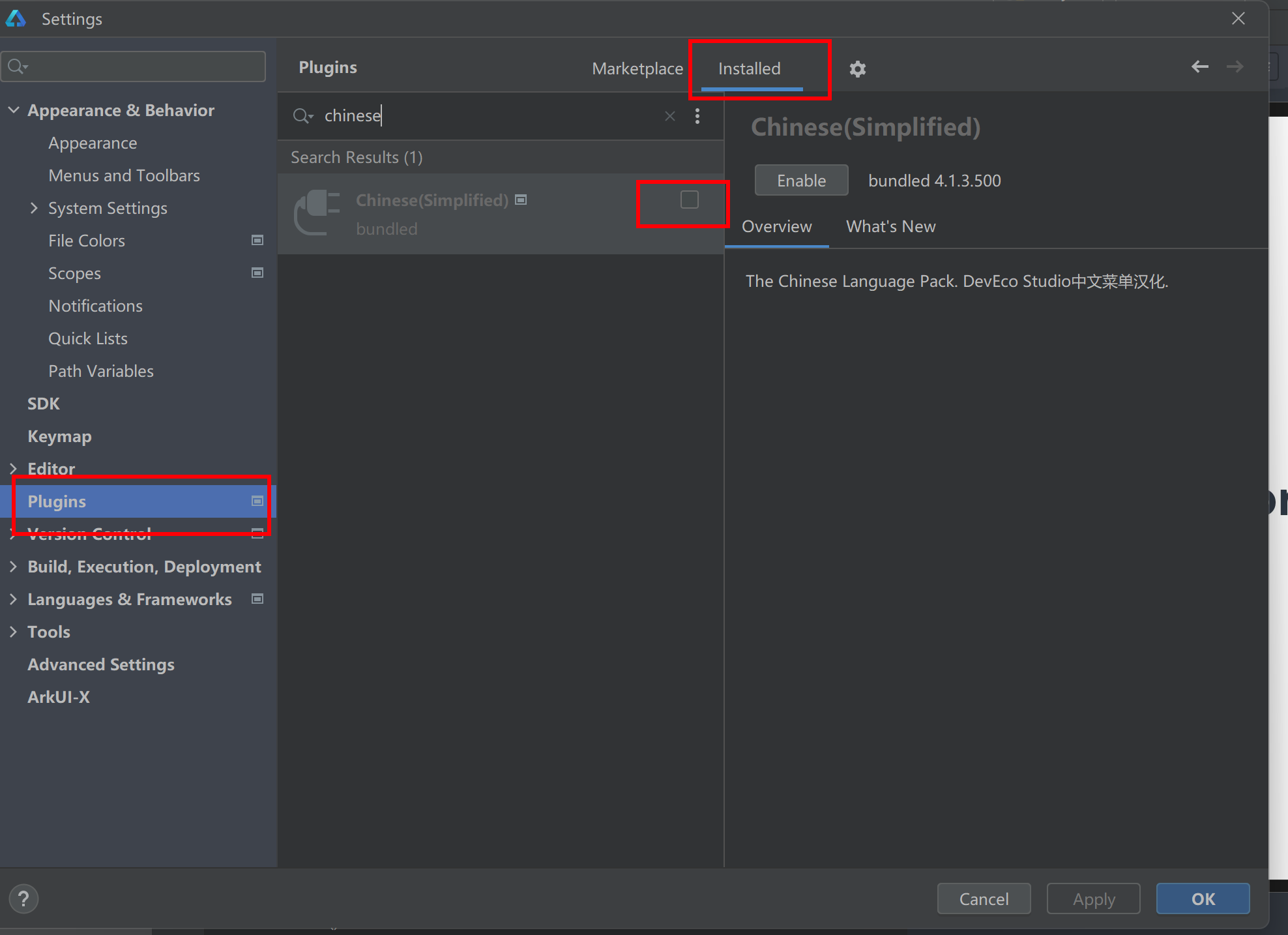This screenshot has height=935, width=1288.
Task: Enable the Chinese(Simplified) plugin checkbox
Action: [689, 200]
